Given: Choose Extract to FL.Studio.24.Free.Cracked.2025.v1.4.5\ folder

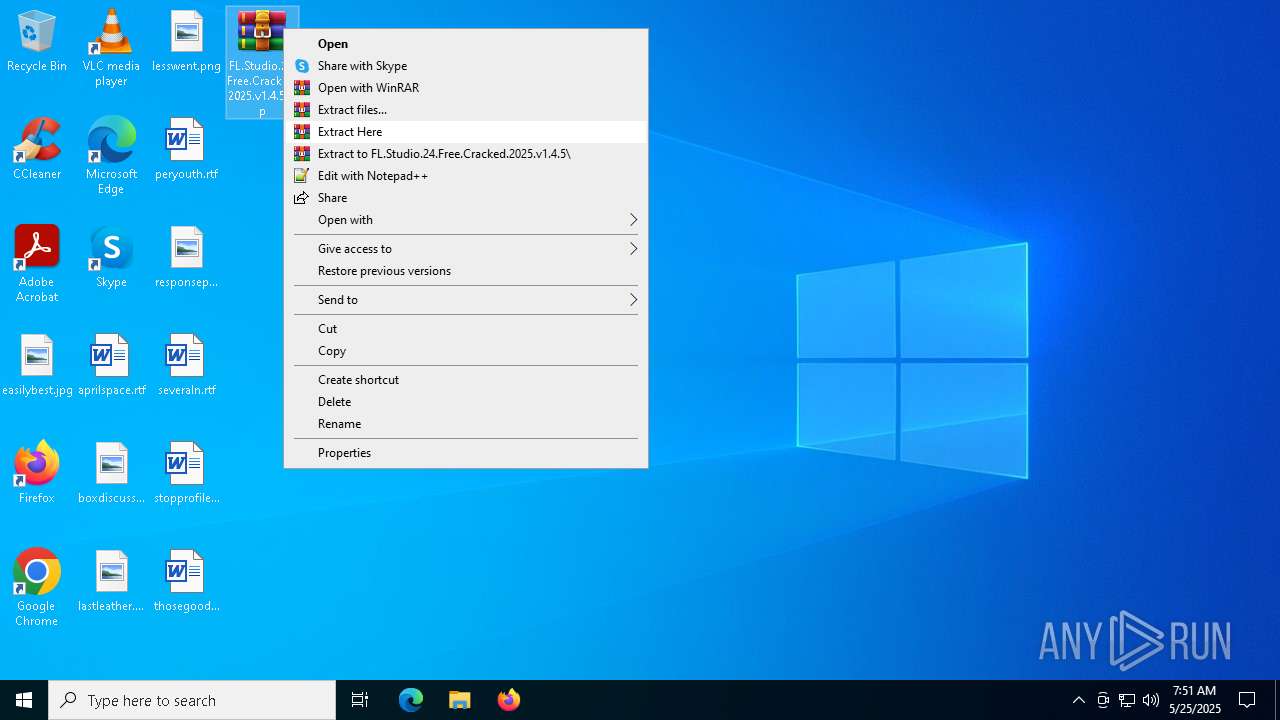Looking at the screenshot, I should [x=466, y=154].
